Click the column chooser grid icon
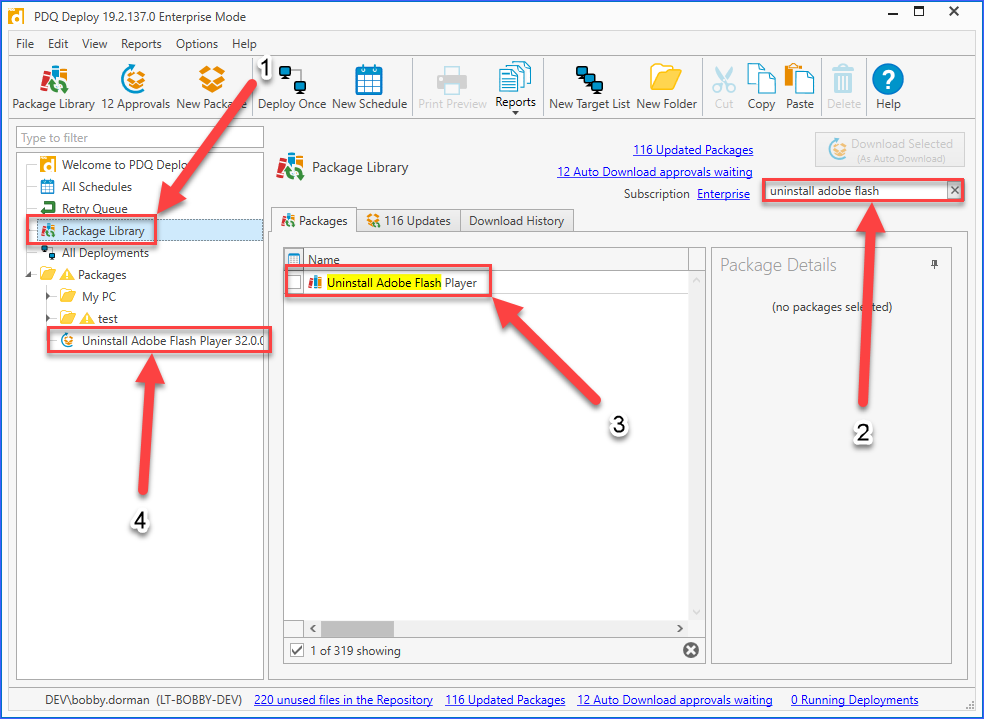The width and height of the screenshot is (984, 719). tap(294, 259)
